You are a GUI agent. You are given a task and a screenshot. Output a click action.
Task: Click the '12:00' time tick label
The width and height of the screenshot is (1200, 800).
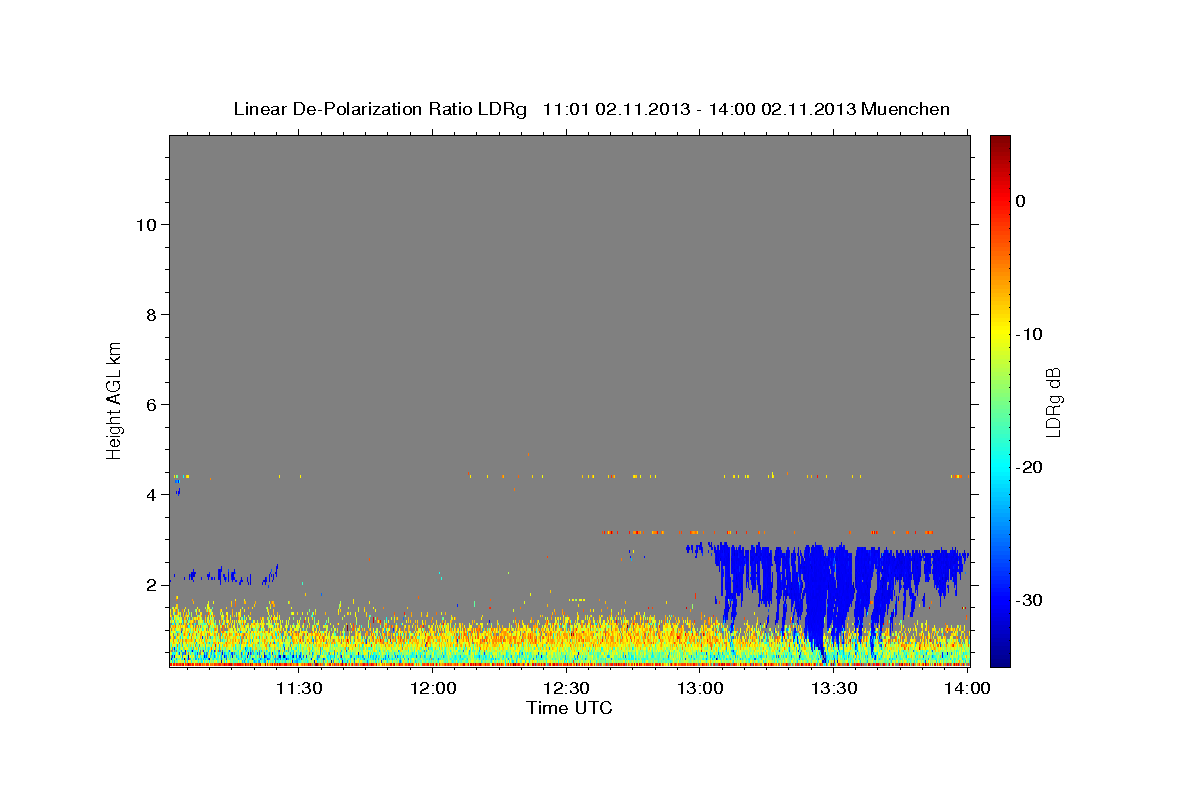point(434,688)
